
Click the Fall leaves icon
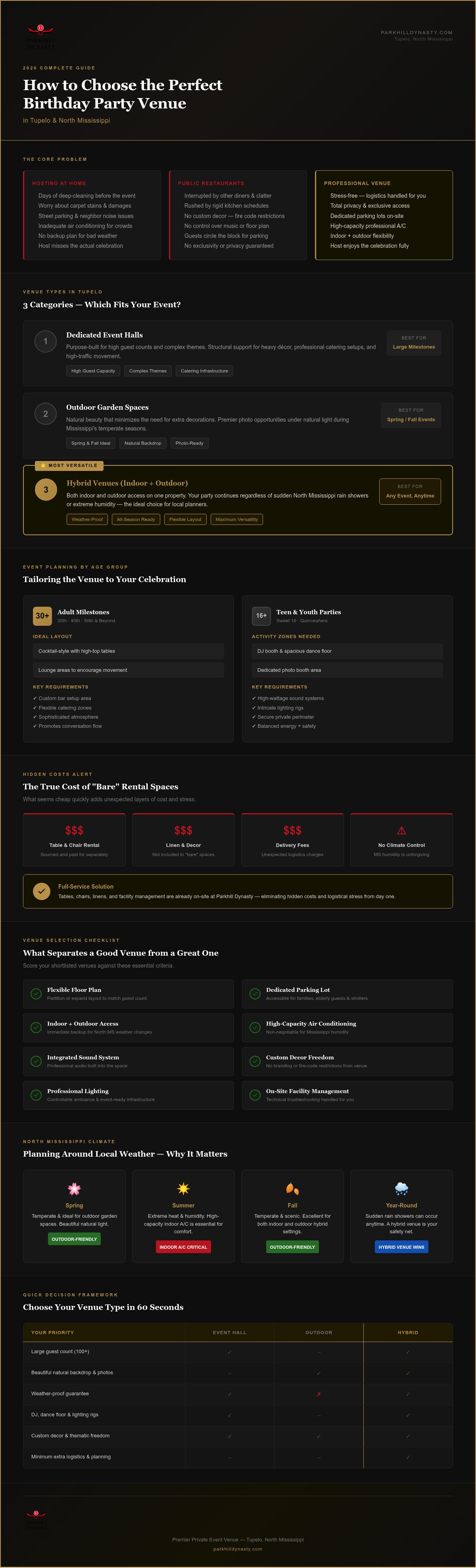click(x=292, y=1189)
